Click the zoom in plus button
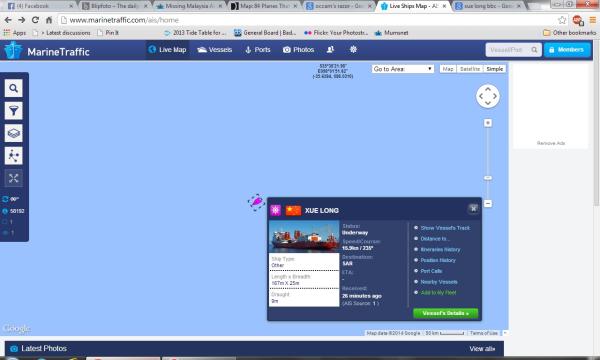600x360 pixels. click(488, 123)
